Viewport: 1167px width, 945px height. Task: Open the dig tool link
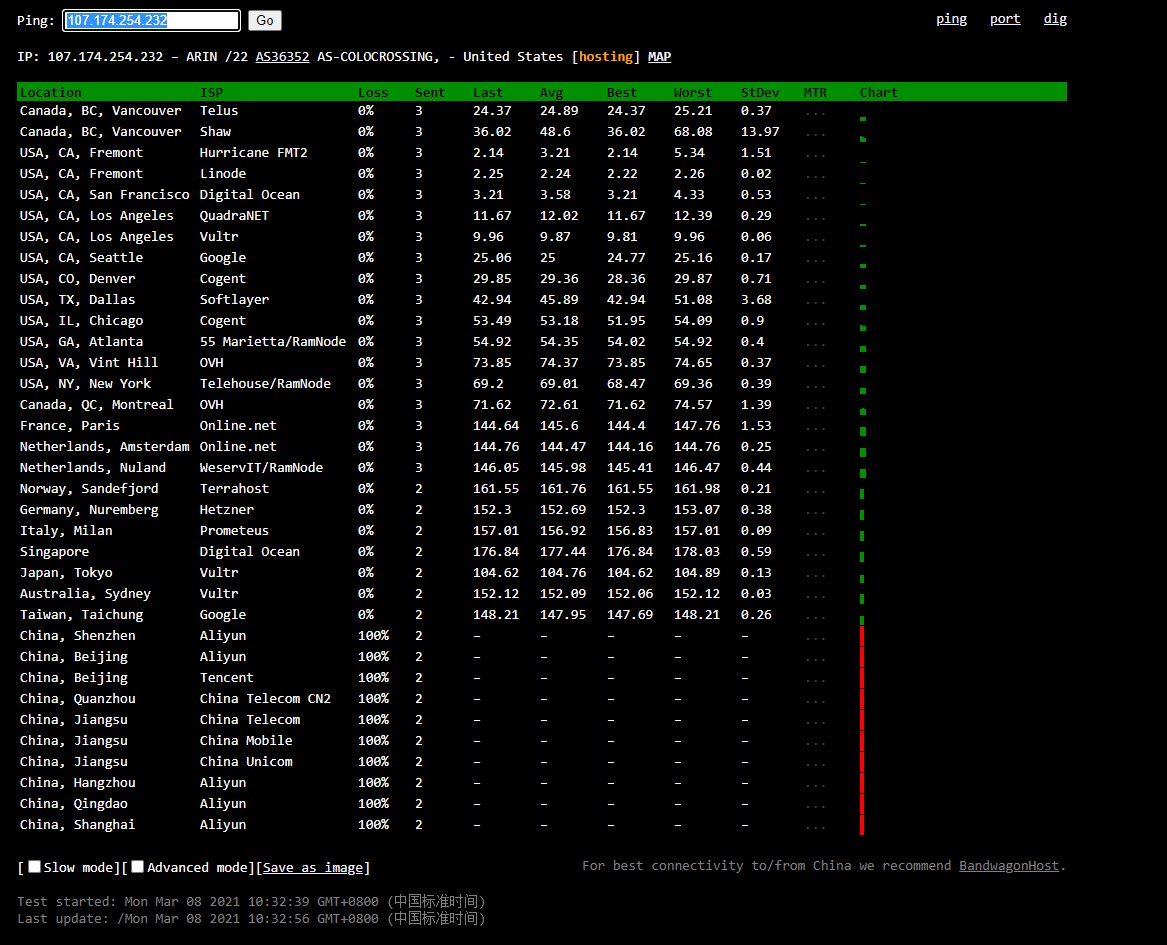click(1055, 19)
